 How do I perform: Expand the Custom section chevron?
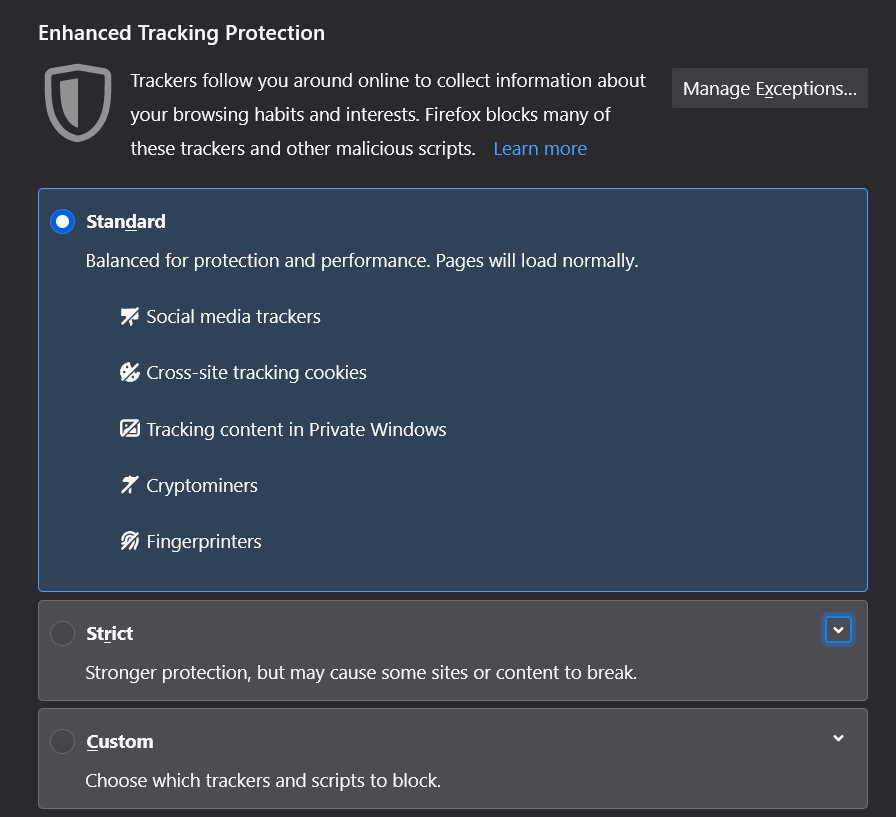pyautogui.click(x=838, y=738)
